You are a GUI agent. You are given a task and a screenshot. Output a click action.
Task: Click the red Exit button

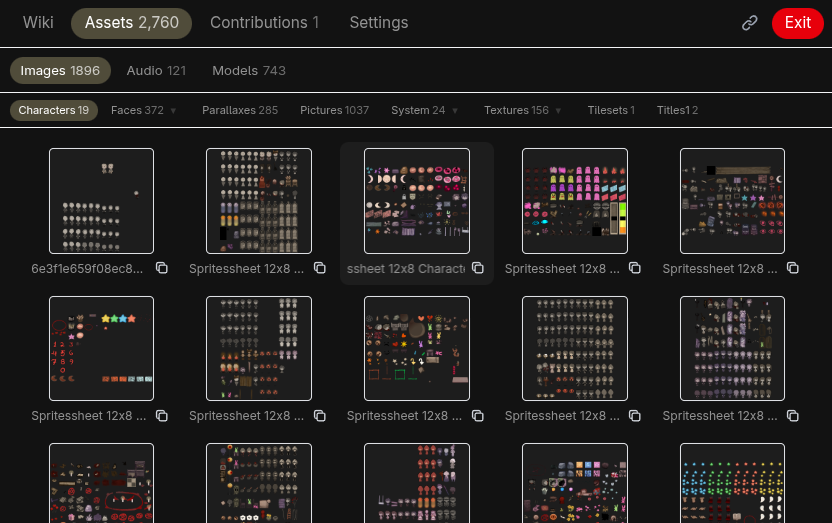tap(798, 23)
